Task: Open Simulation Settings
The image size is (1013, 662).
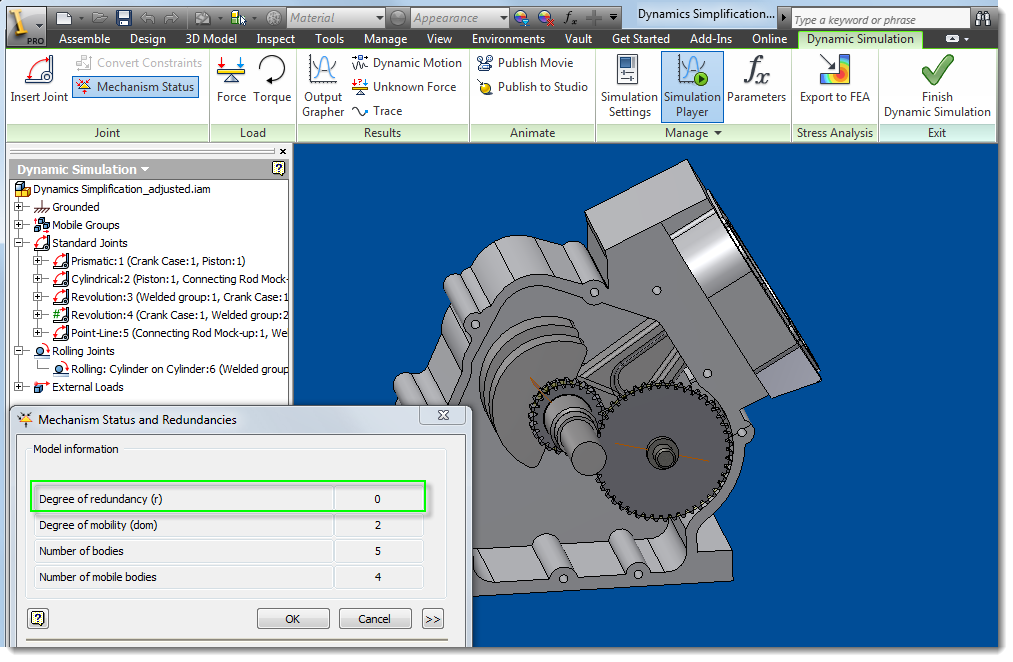Action: (x=629, y=87)
